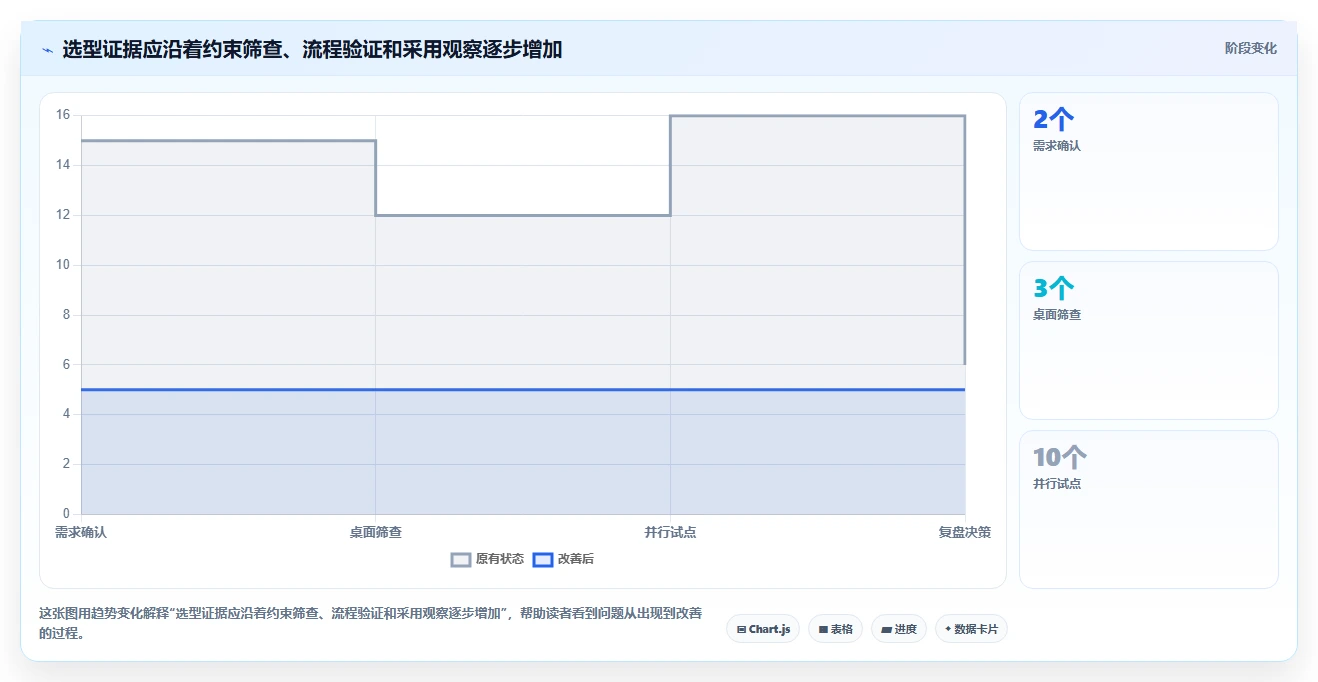Click the 阶段变化 label in header

click(x=1250, y=48)
